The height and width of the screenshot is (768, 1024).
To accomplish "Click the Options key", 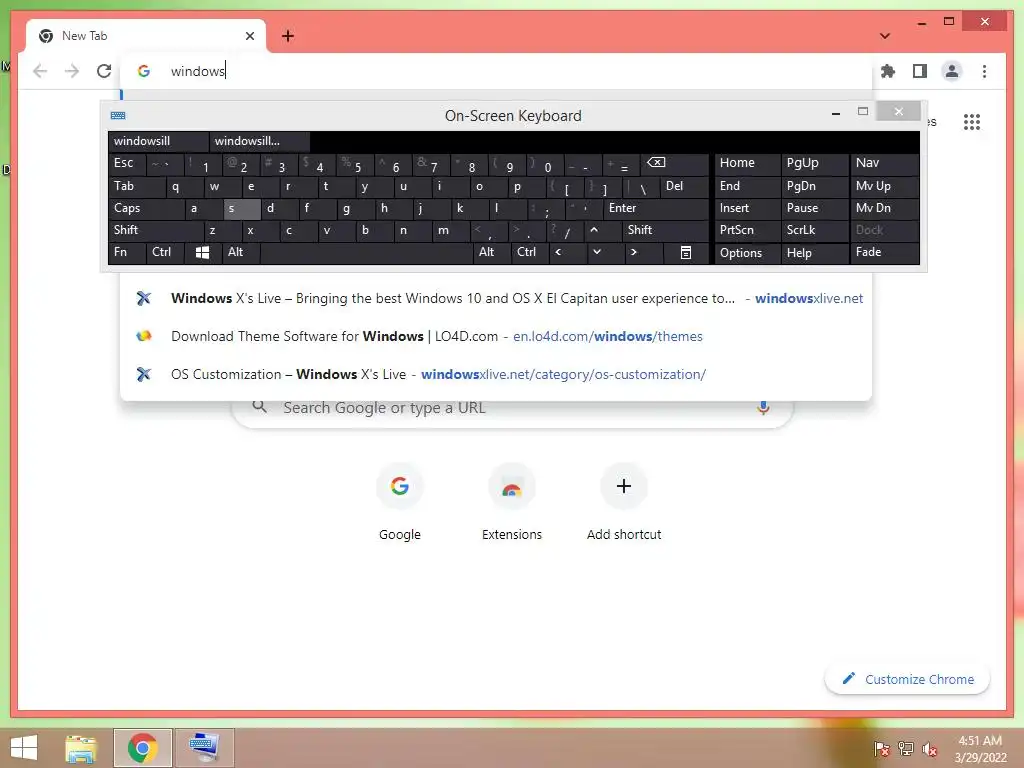I will pyautogui.click(x=748, y=253).
